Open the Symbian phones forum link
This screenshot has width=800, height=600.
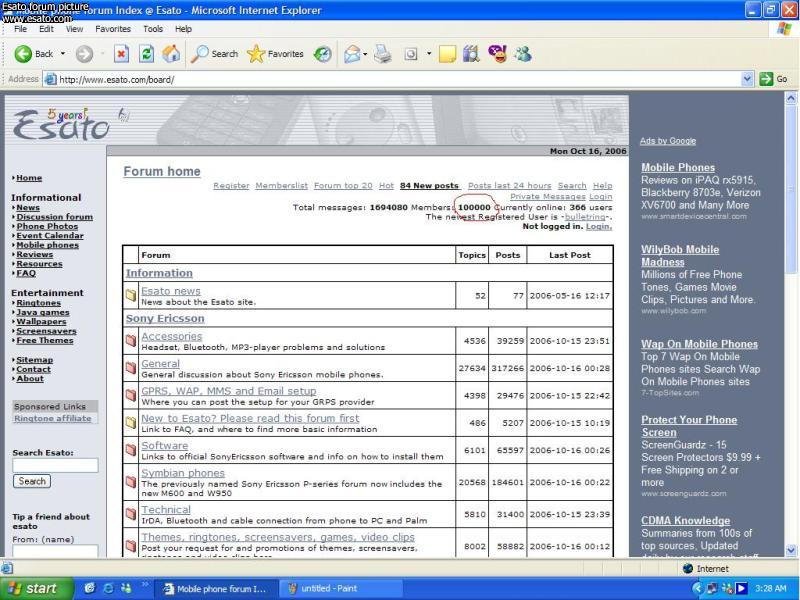183,473
